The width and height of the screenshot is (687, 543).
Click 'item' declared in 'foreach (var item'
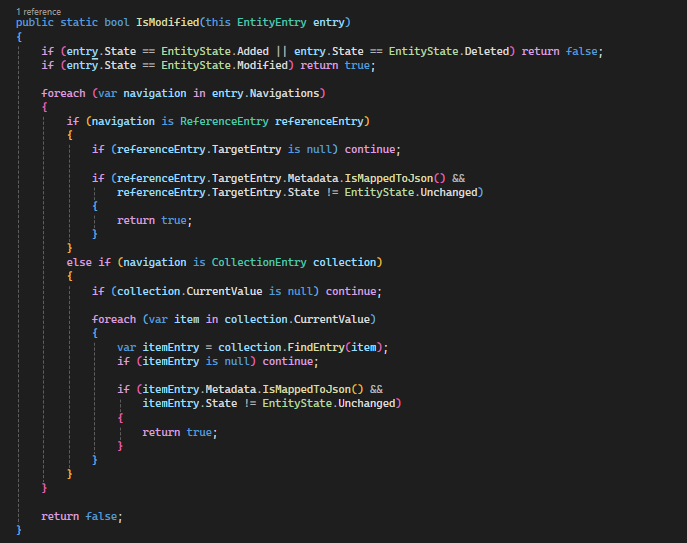(187, 319)
